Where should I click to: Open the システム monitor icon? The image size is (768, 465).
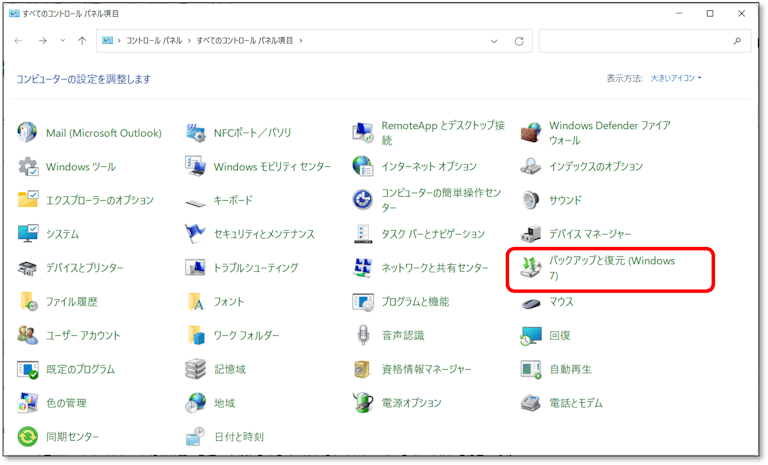click(x=27, y=234)
